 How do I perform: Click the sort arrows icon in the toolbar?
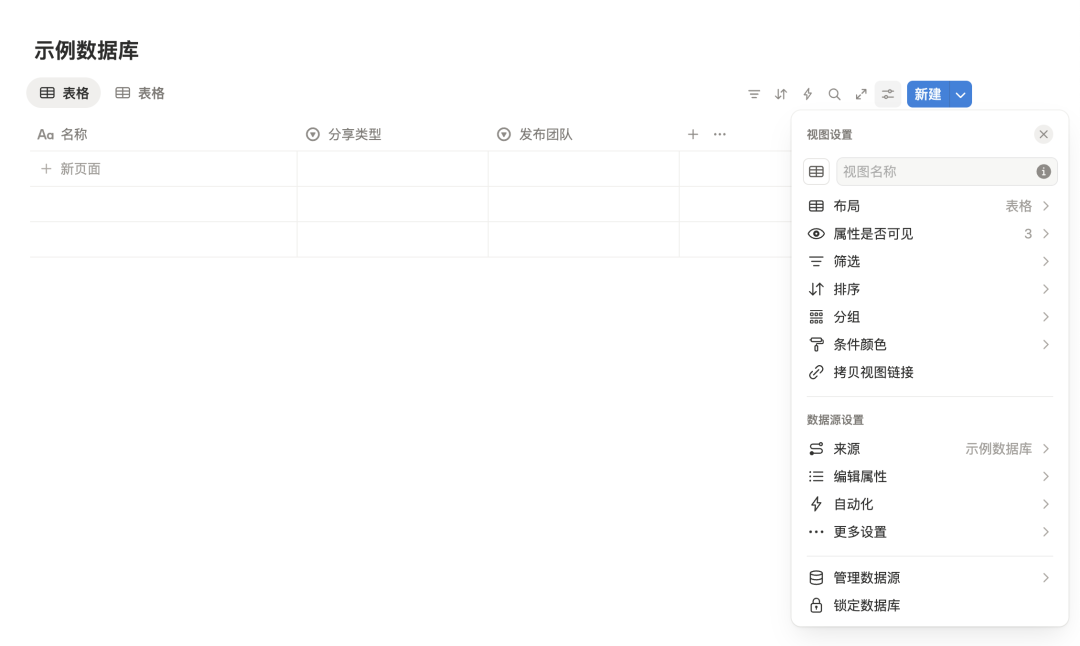781,94
